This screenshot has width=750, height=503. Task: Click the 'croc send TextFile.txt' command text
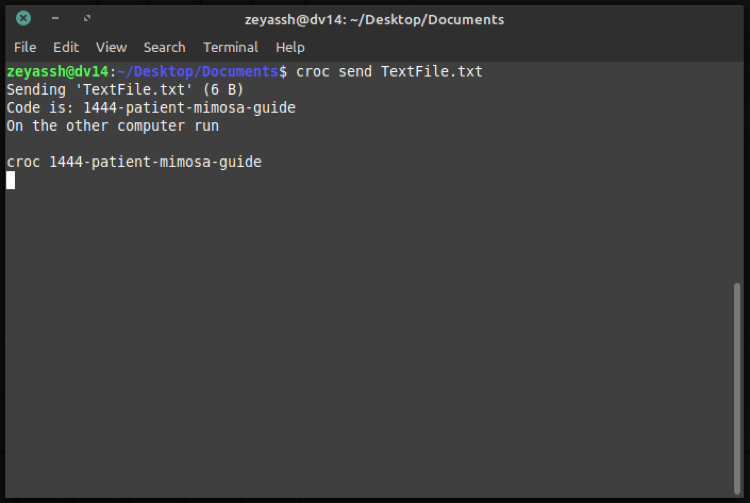389,72
